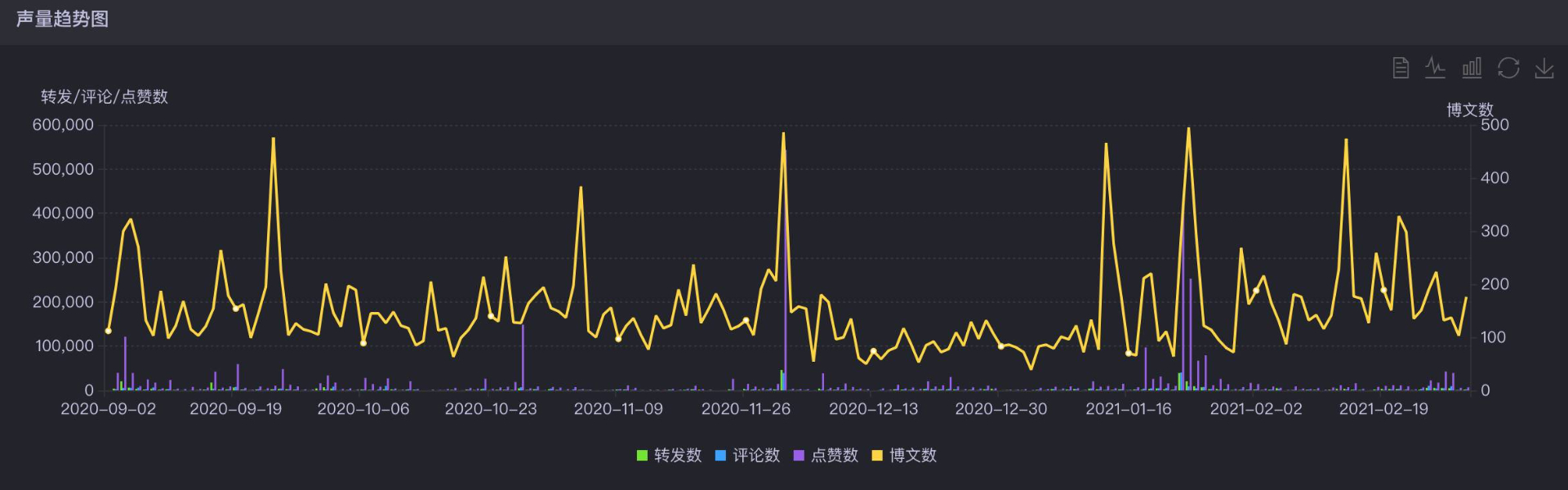Click the 2020-12-30 date label
1568x490 pixels.
[1001, 409]
